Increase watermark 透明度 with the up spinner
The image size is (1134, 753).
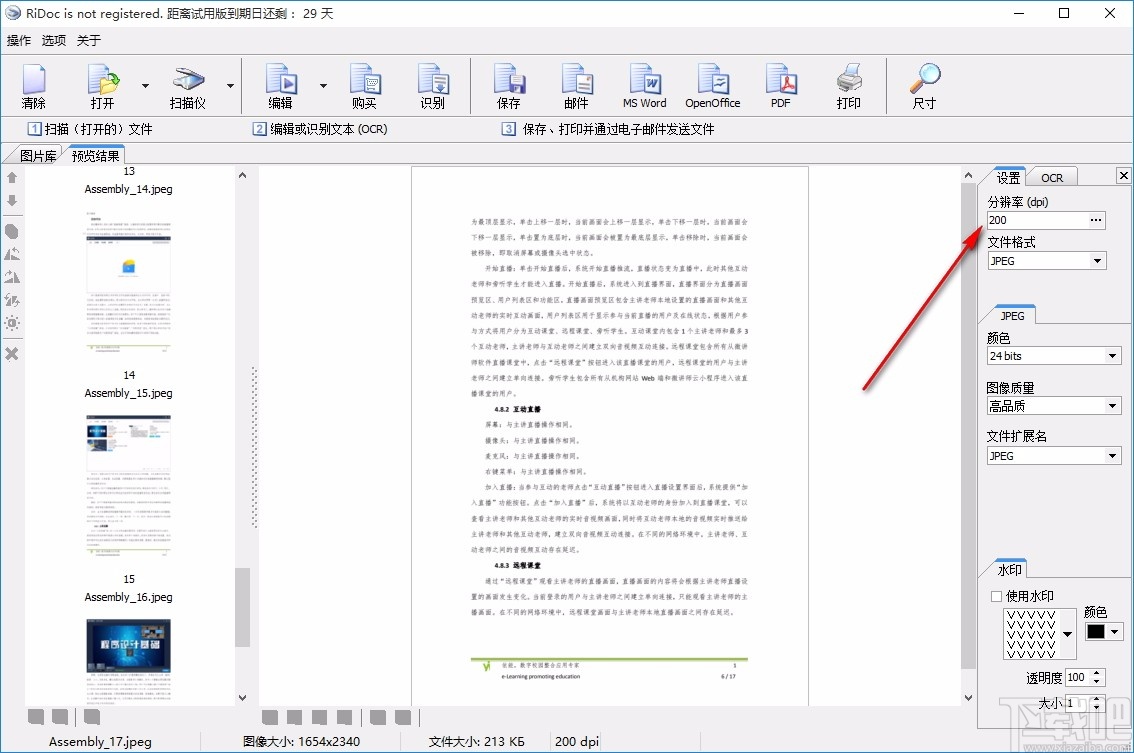point(1097,673)
